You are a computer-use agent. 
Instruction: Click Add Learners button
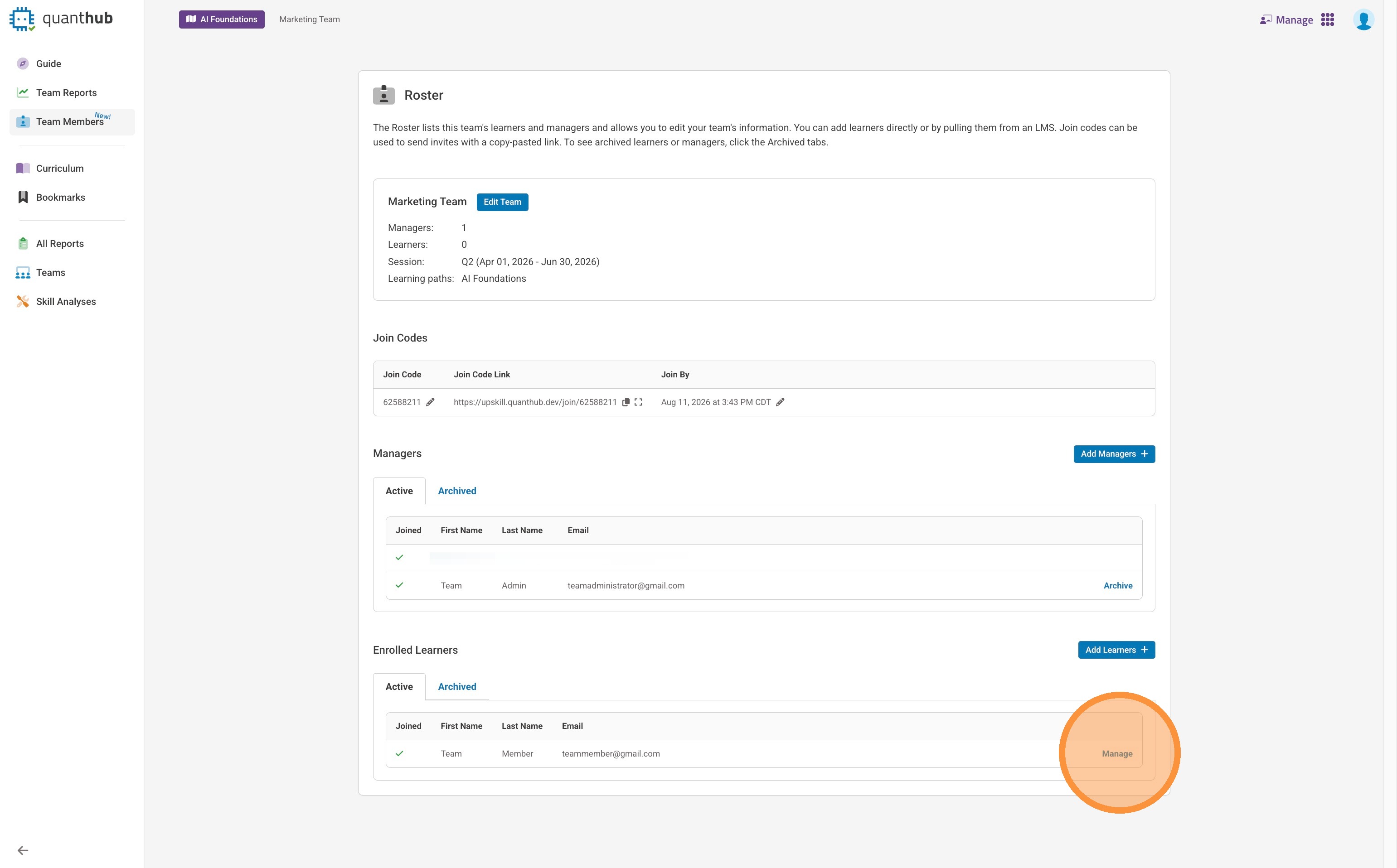point(1116,650)
